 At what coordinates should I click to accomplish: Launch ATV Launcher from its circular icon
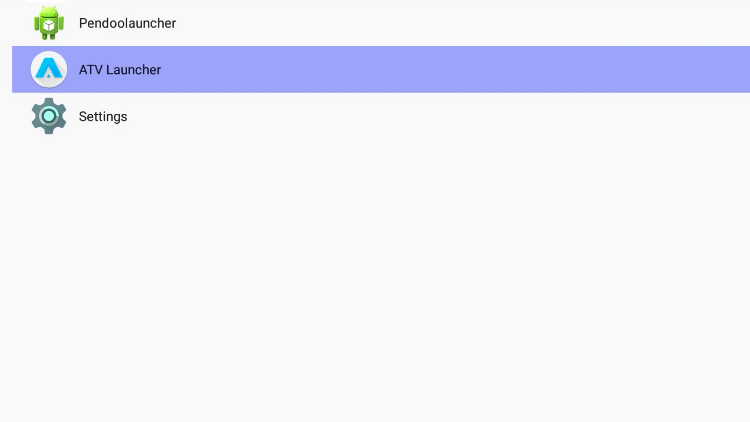pyautogui.click(x=48, y=69)
